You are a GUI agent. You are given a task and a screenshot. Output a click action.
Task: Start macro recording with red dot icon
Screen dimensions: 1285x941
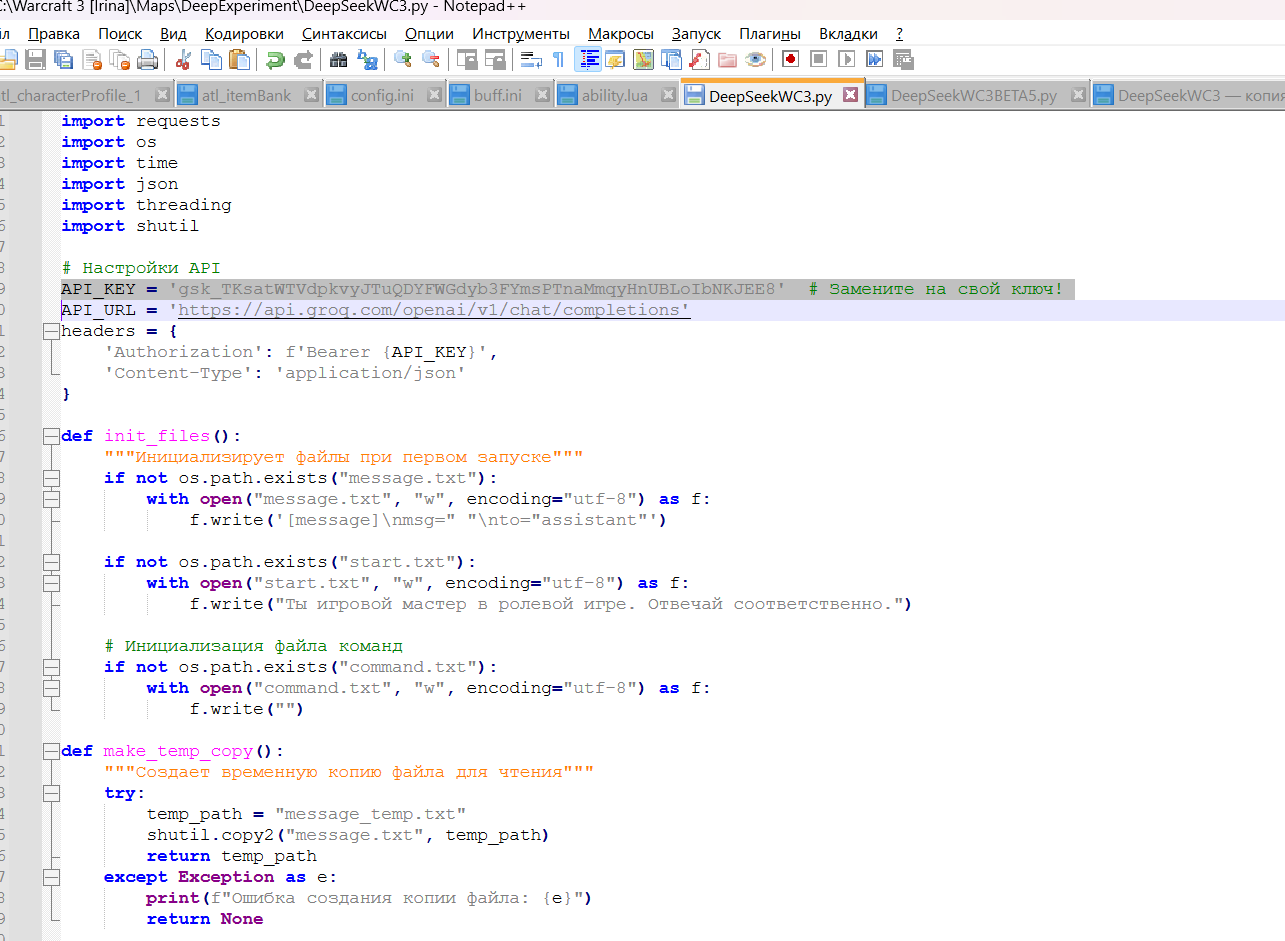[790, 60]
